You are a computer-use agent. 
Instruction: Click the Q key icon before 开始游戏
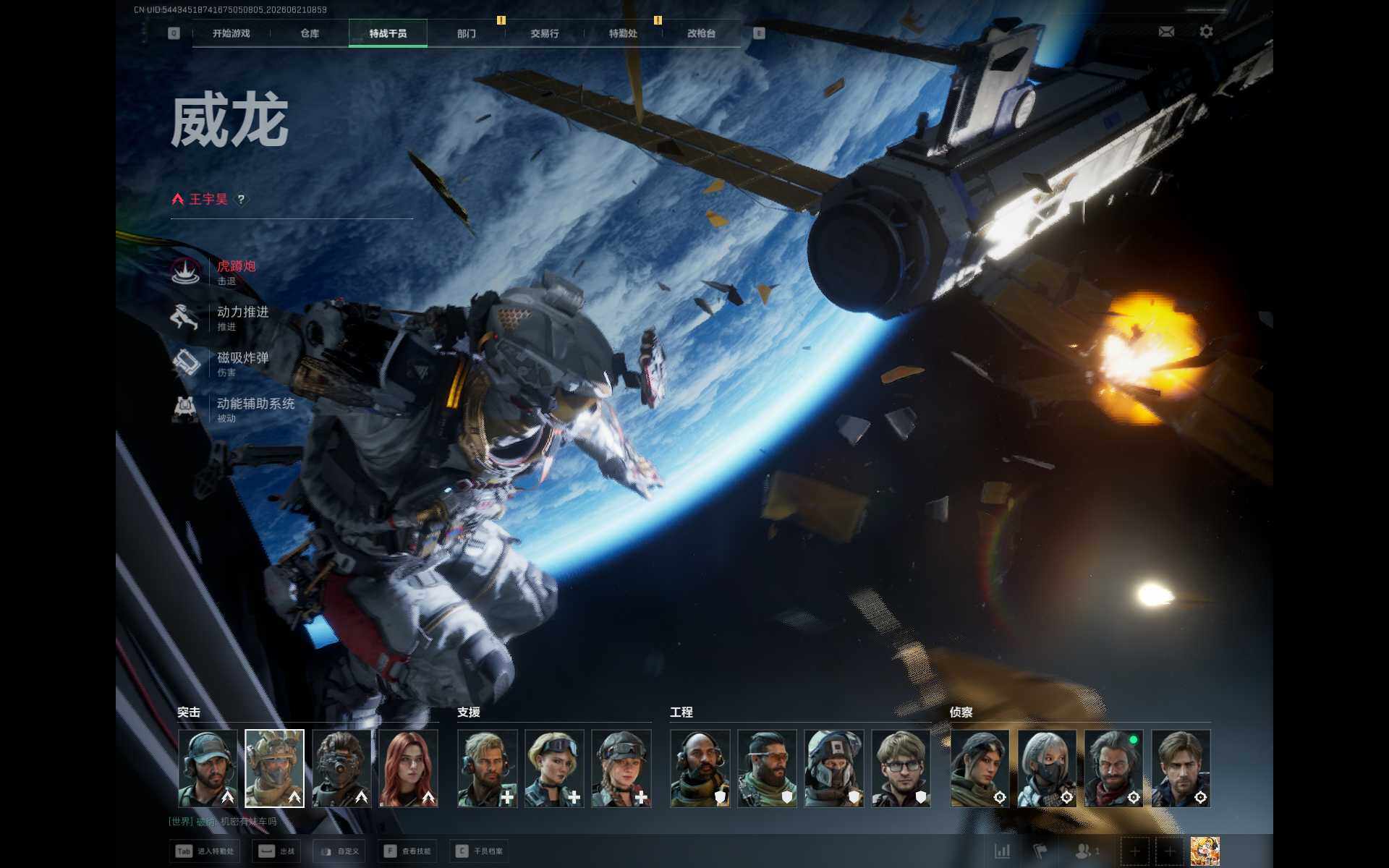pyautogui.click(x=174, y=33)
